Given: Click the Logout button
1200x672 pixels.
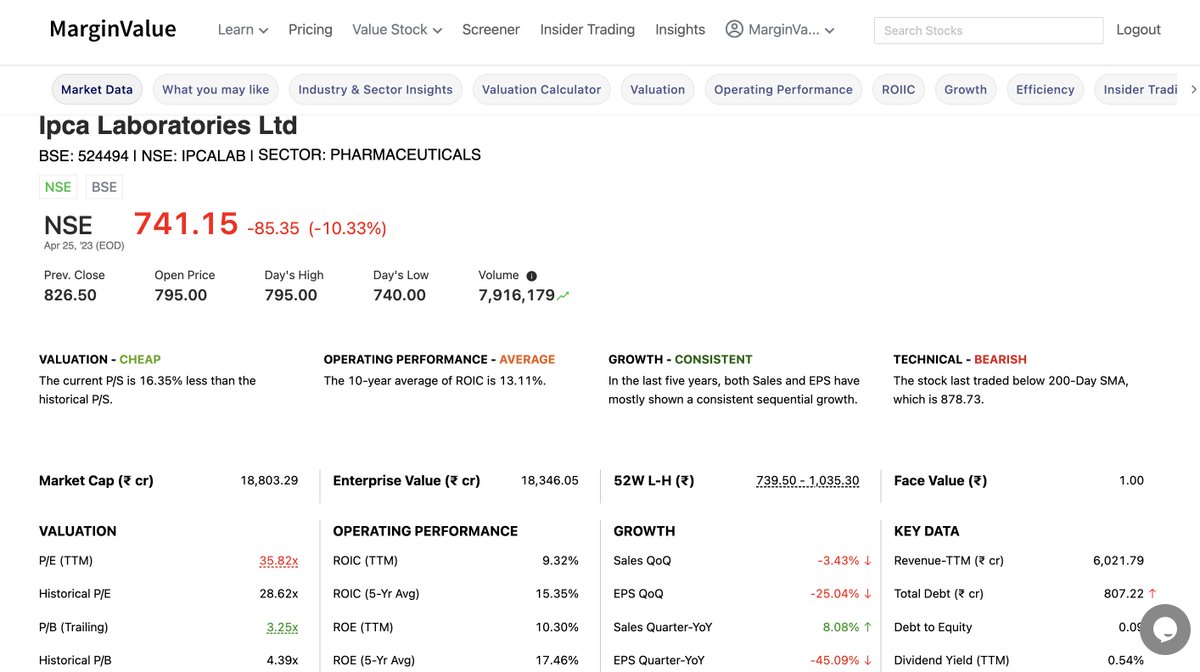Looking at the screenshot, I should (1138, 29).
